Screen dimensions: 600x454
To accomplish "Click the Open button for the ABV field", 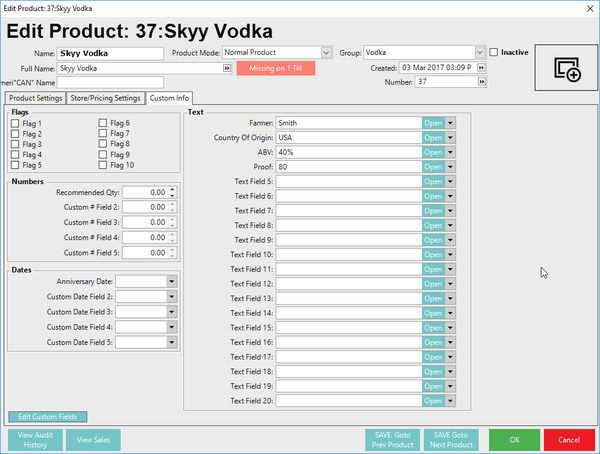I will (433, 152).
